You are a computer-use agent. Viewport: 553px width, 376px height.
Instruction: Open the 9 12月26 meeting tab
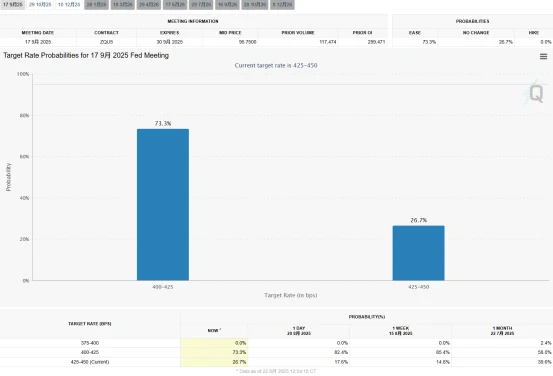(x=282, y=5)
